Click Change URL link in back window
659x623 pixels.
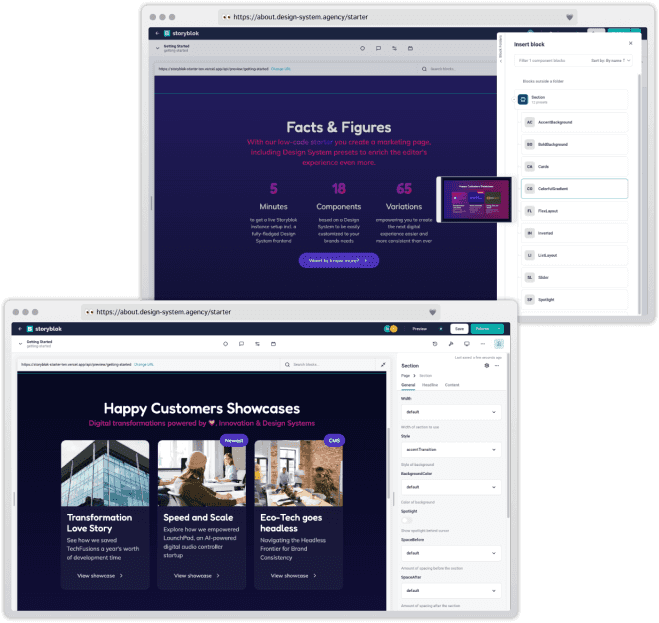pos(281,69)
